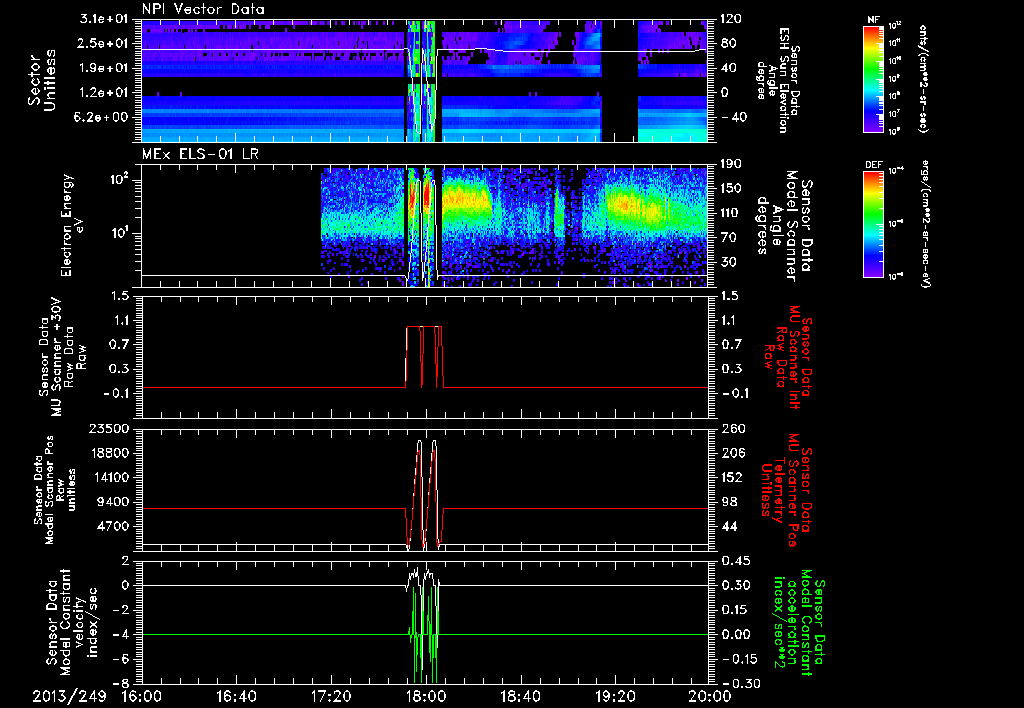Click the "17:20" time axis label

point(331,696)
